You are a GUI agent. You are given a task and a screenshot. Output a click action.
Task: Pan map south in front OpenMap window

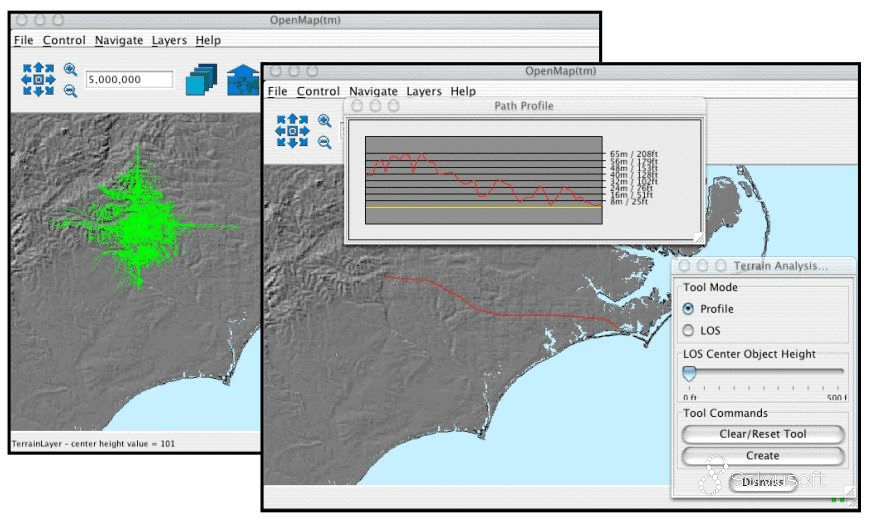tap(292, 142)
